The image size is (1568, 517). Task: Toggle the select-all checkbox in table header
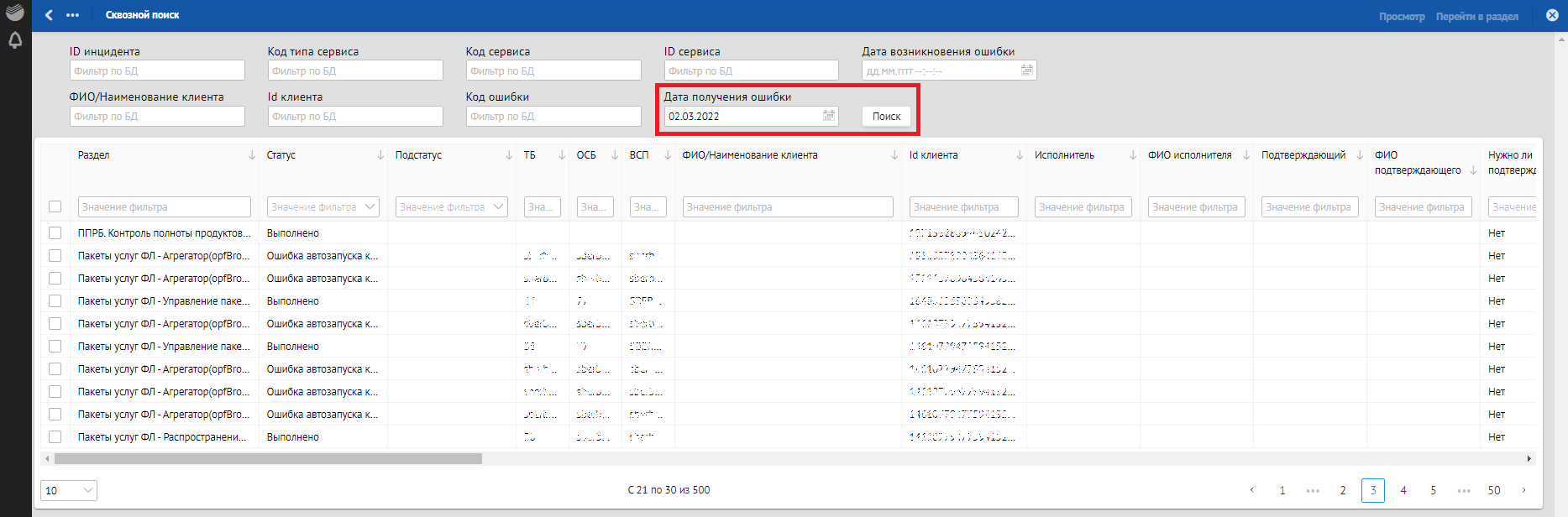55,206
